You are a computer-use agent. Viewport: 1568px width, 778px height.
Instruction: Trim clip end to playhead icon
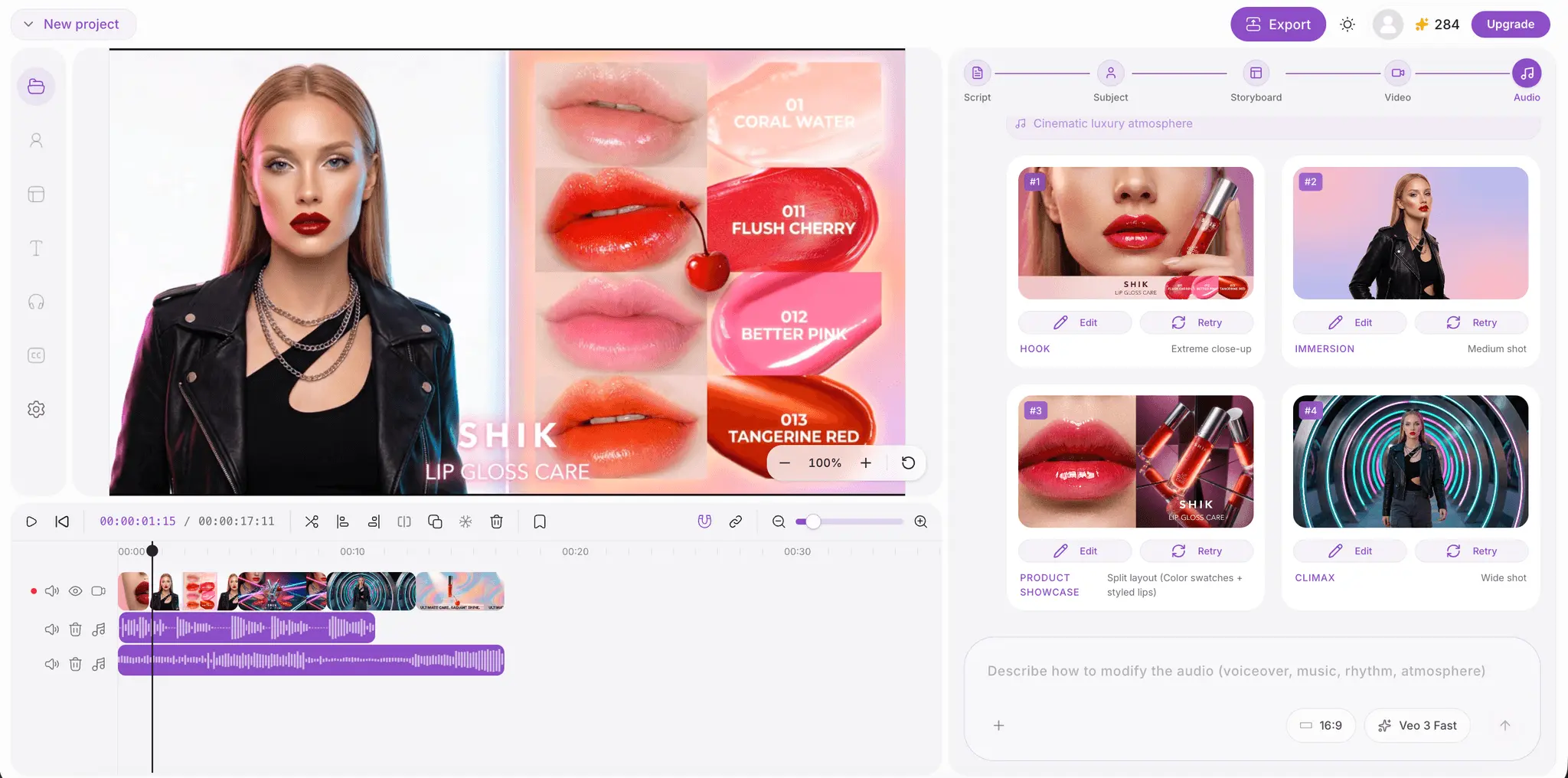tap(374, 521)
